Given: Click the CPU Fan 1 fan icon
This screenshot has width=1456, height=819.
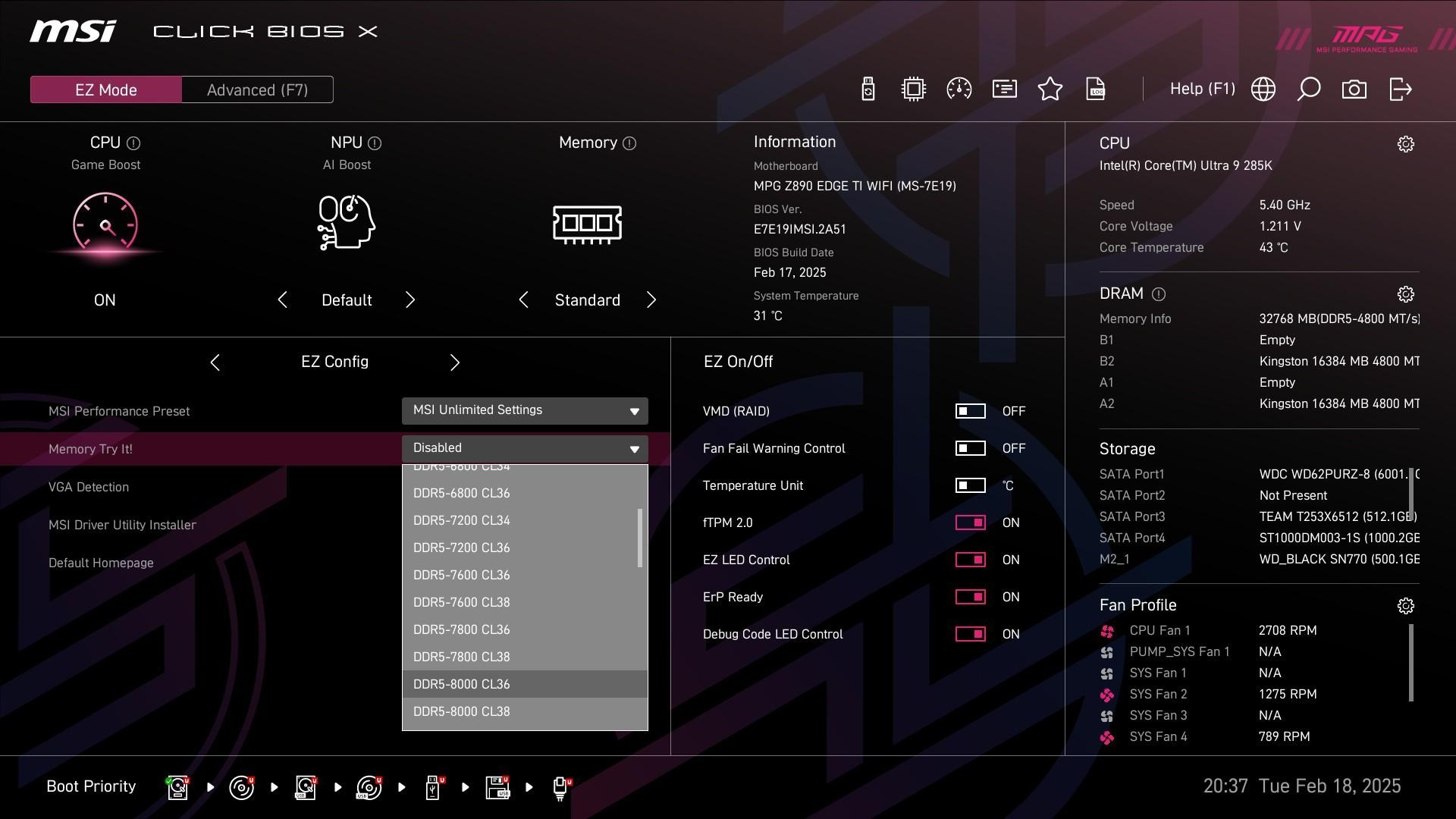Looking at the screenshot, I should tap(1107, 631).
